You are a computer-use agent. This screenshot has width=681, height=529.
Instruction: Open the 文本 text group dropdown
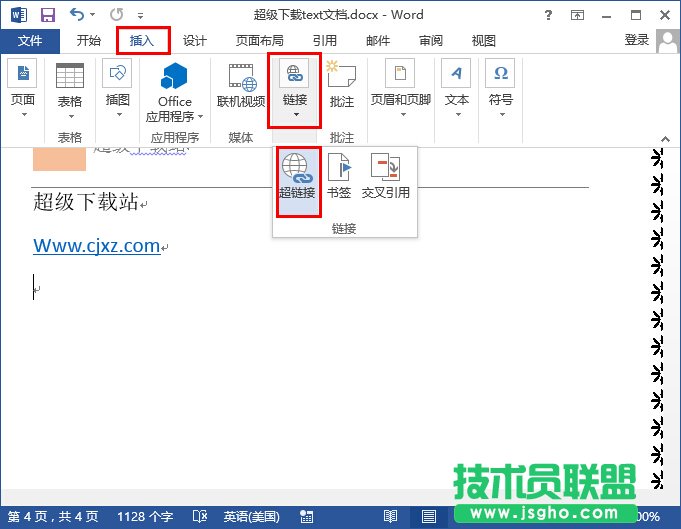[x=456, y=88]
